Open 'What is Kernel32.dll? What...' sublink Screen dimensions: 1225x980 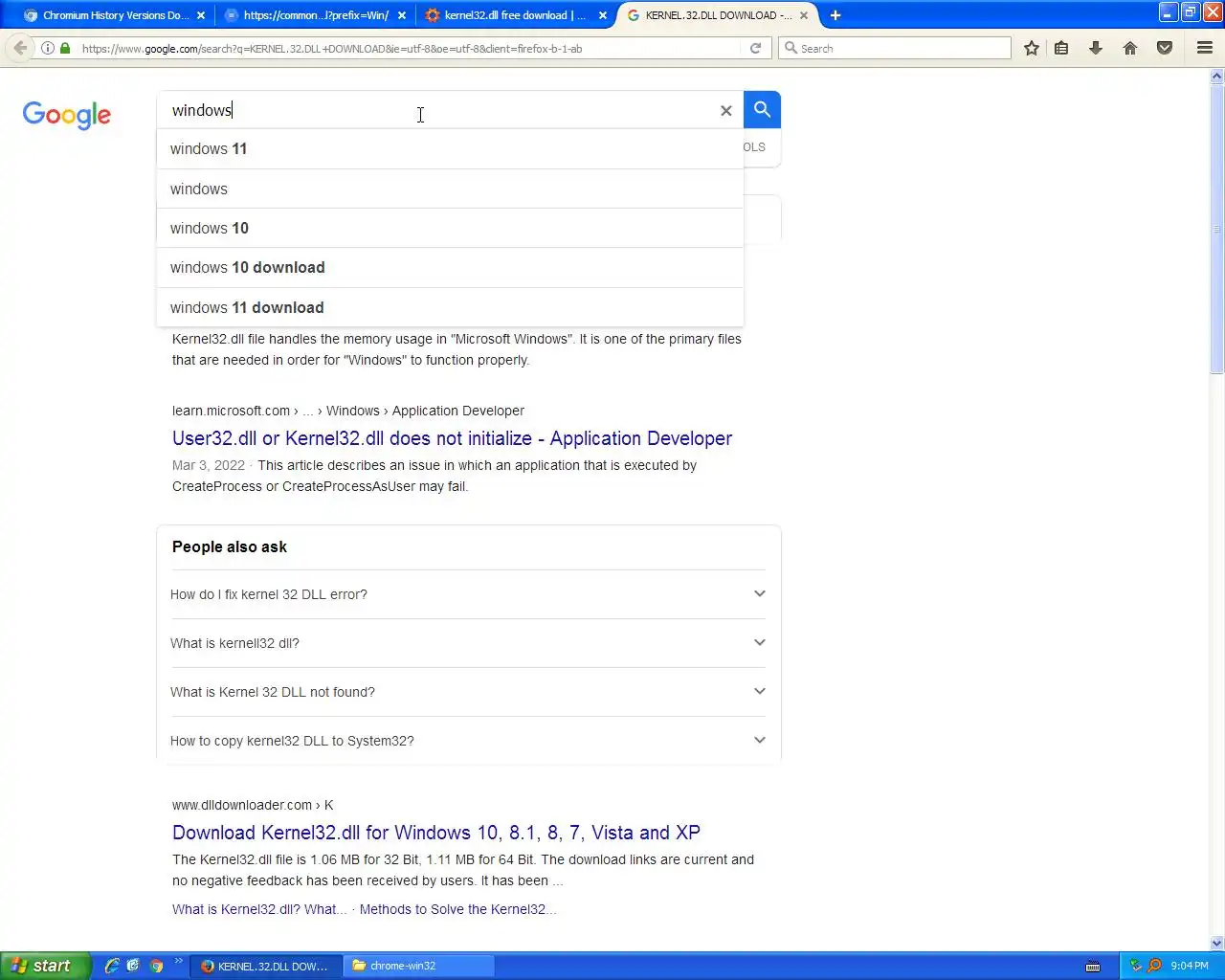point(259,909)
